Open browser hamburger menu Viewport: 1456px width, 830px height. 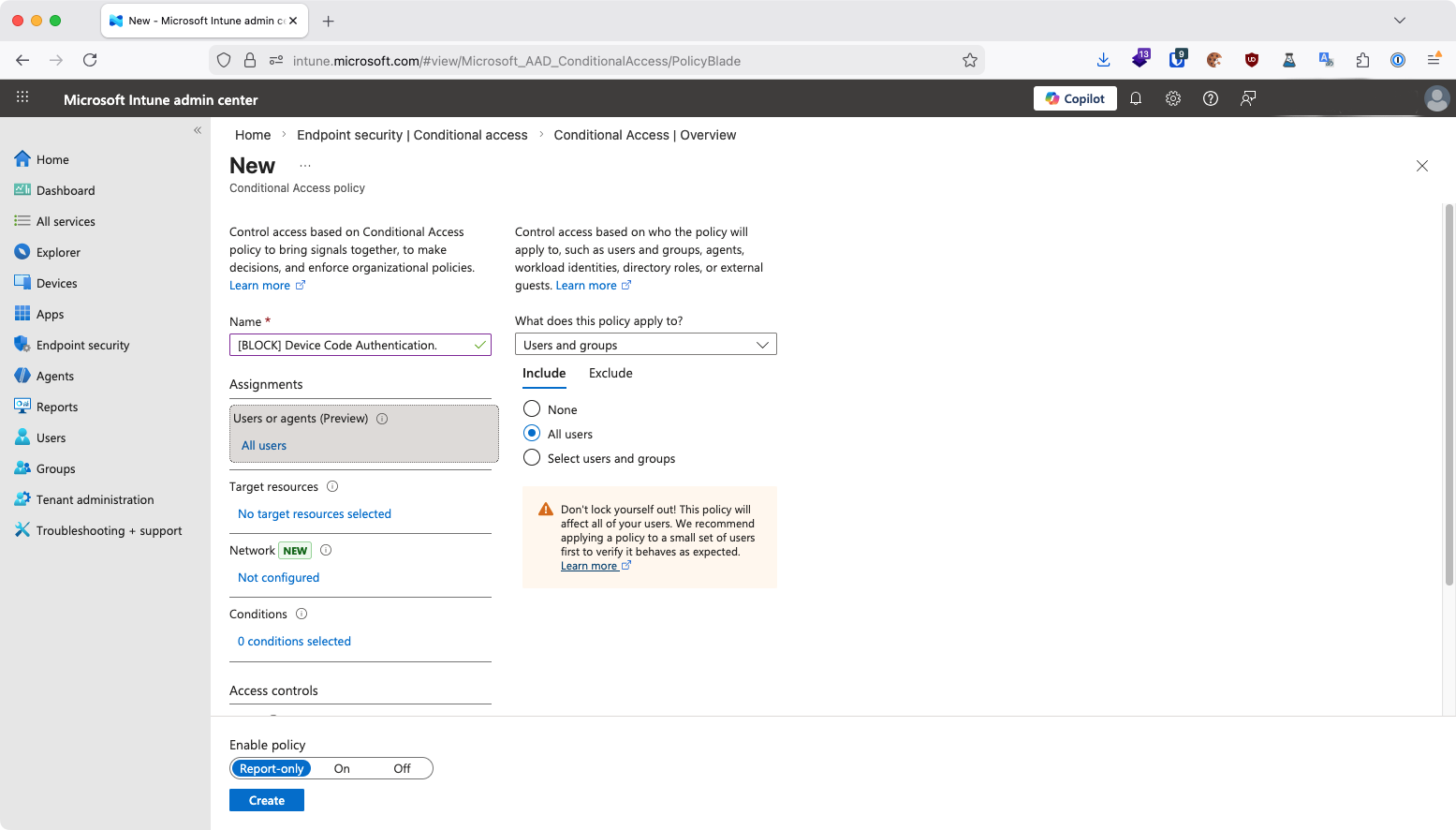(x=1434, y=60)
